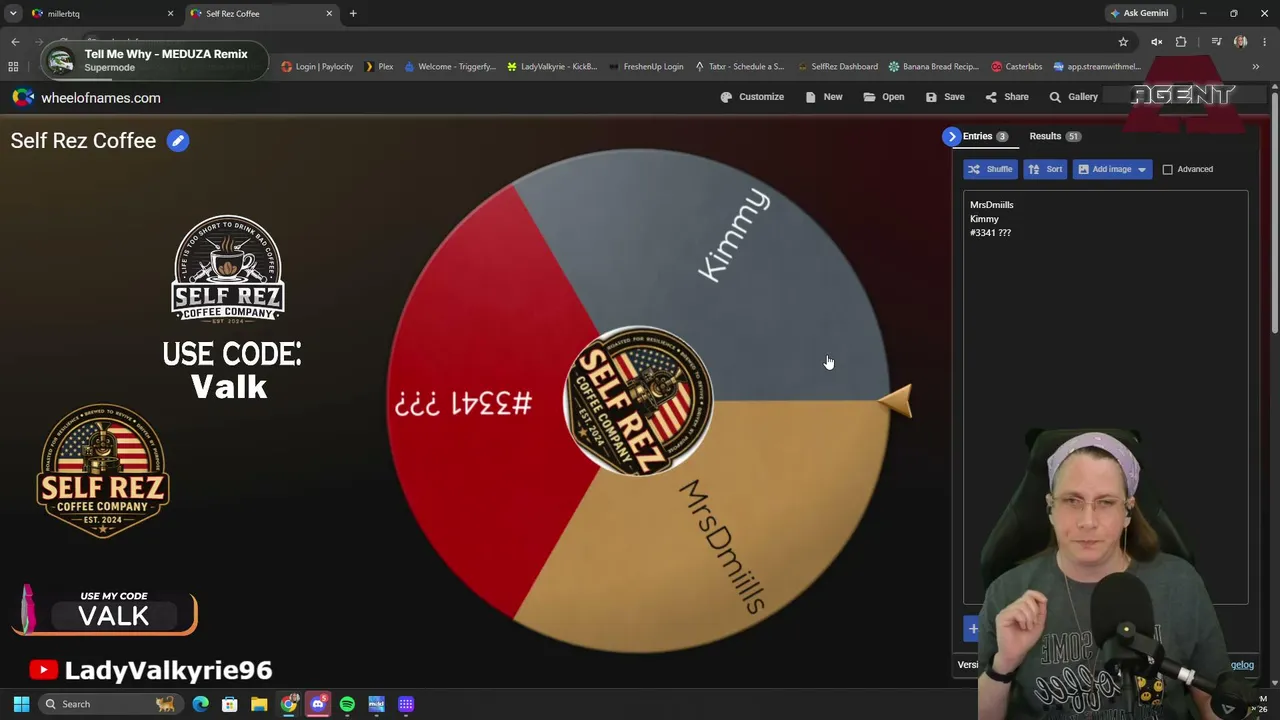The height and width of the screenshot is (720, 1280).
Task: Open Microsoft Store from the taskbar
Action: click(230, 704)
